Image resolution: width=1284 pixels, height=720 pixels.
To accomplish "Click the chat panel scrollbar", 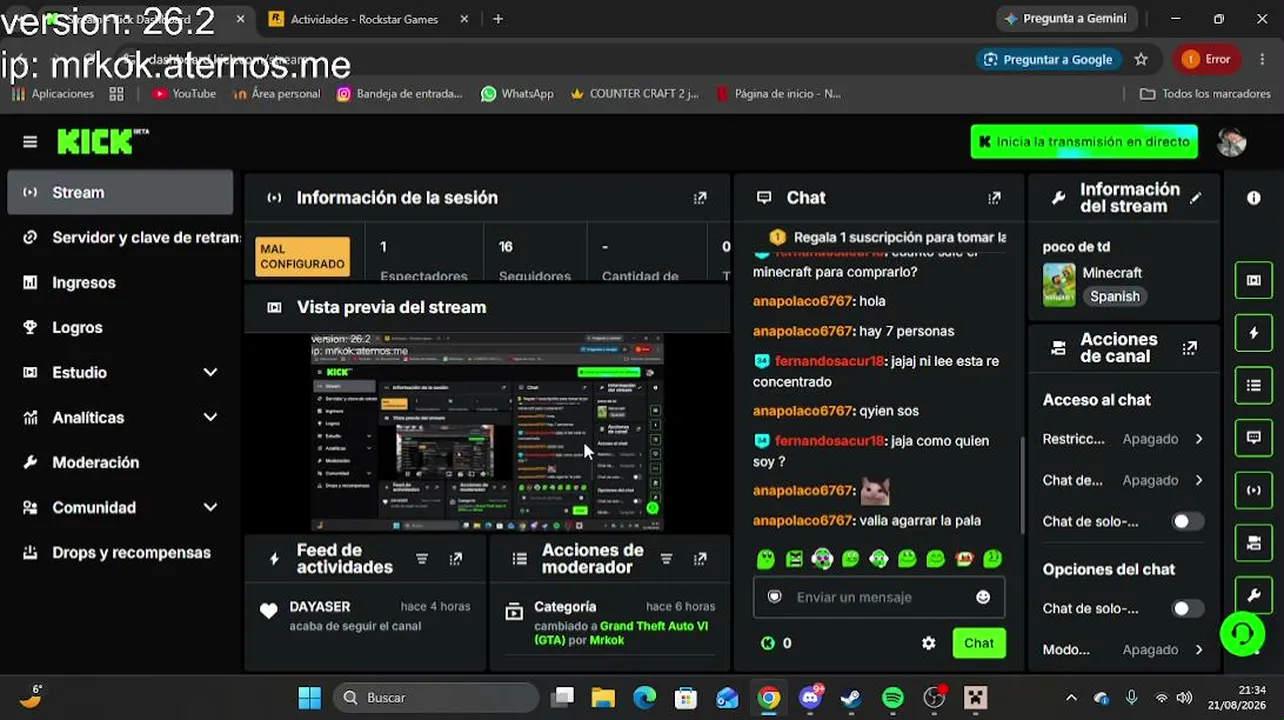I will coord(1021,485).
